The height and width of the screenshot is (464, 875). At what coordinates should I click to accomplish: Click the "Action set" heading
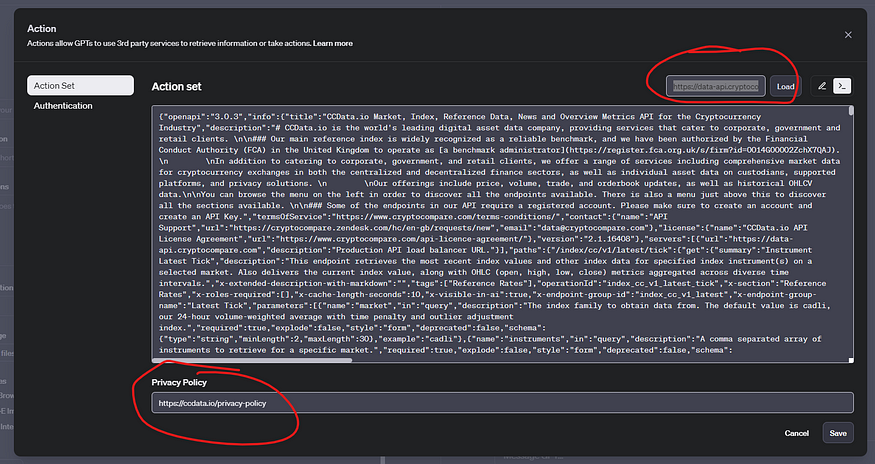(x=176, y=87)
